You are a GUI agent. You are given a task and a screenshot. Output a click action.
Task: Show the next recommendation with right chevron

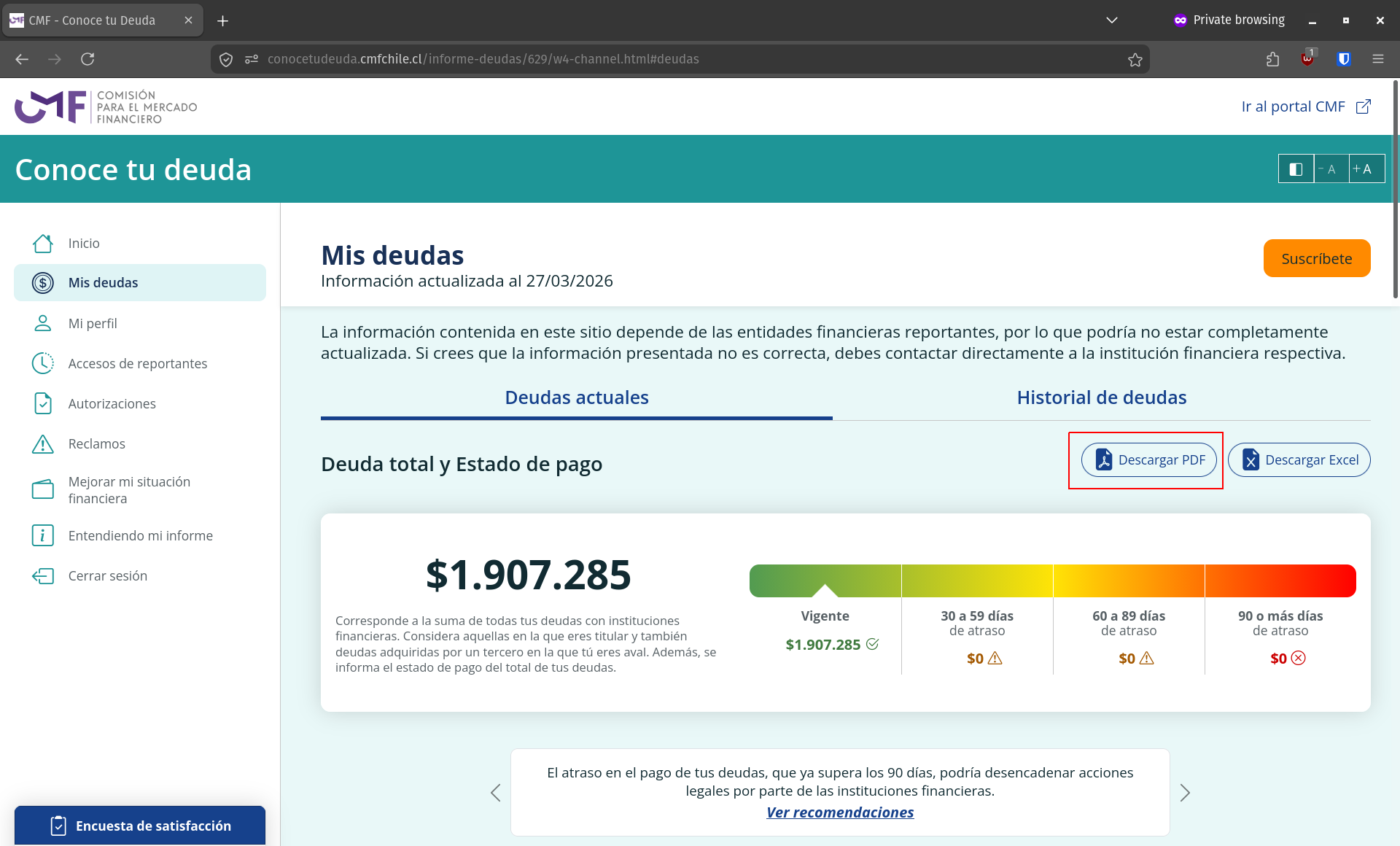pyautogui.click(x=1185, y=793)
